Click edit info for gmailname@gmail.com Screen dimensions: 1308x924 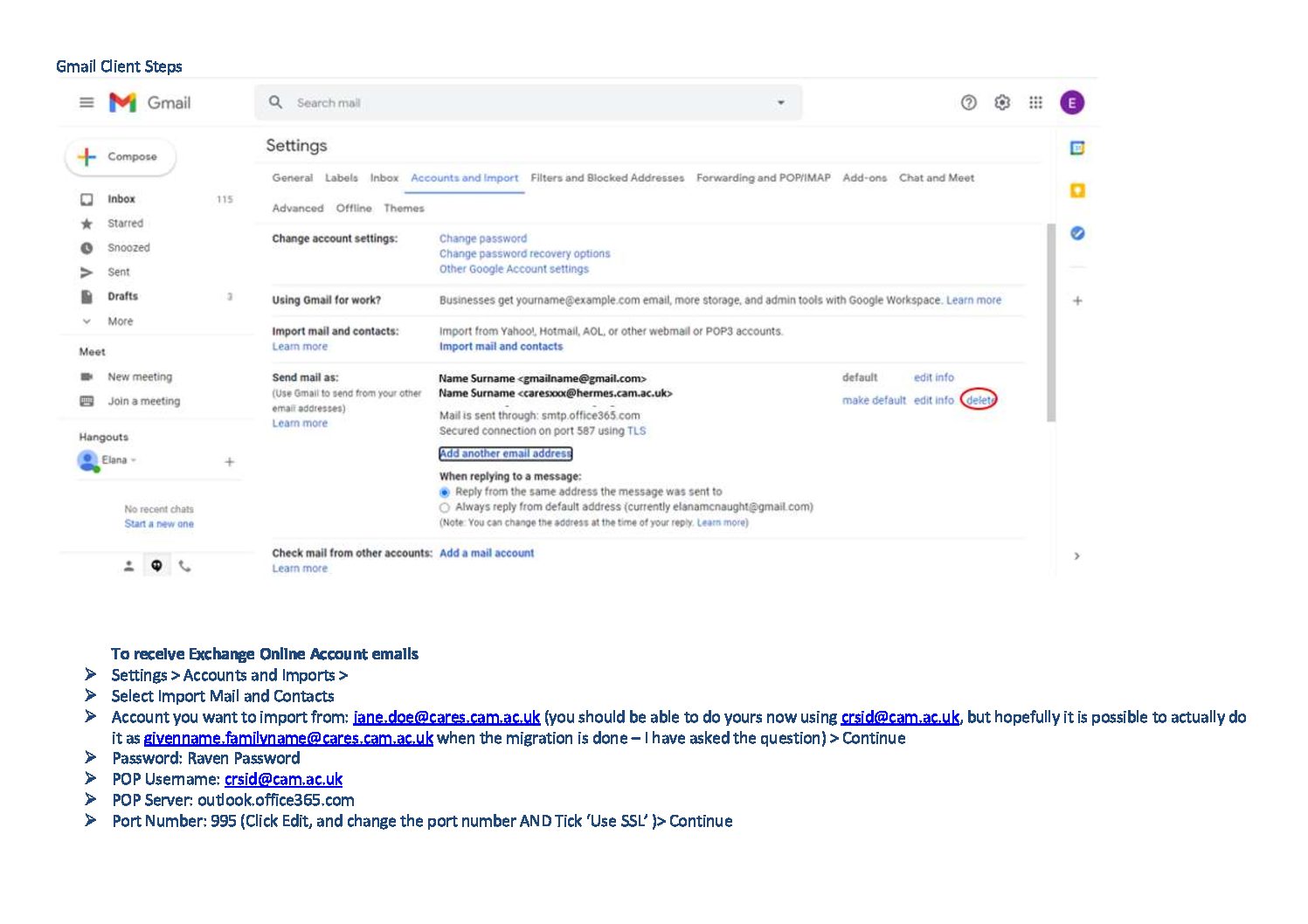934,377
